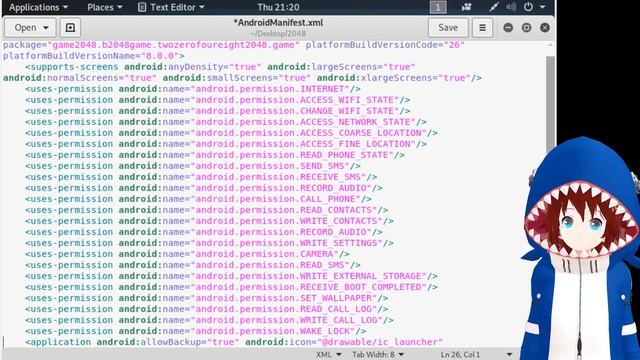Click the INTERNET permission line
The image size is (640, 360).
coord(193,89)
